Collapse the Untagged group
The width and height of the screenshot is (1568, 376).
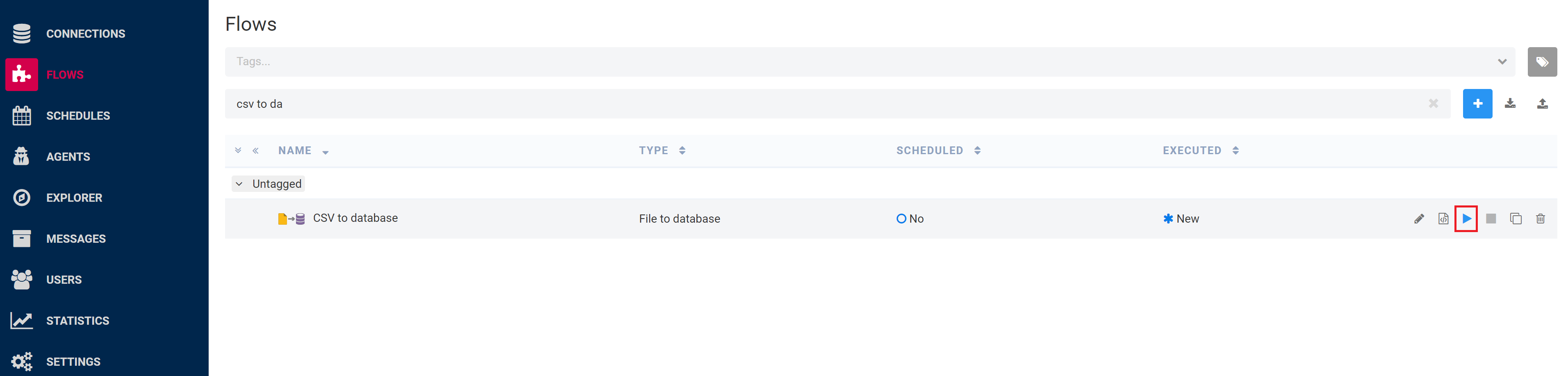coord(239,184)
